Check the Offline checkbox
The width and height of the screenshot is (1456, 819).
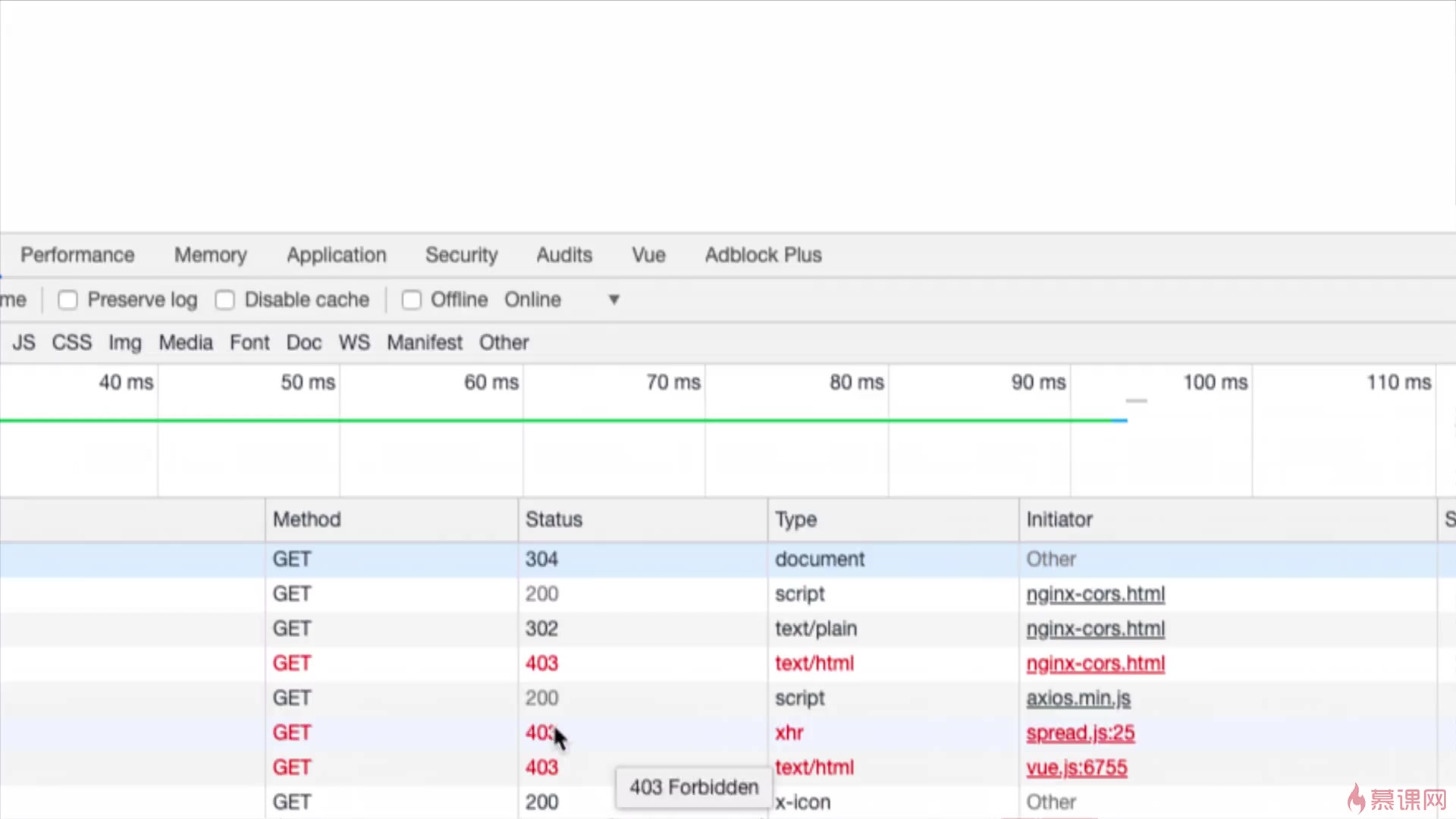tap(412, 300)
